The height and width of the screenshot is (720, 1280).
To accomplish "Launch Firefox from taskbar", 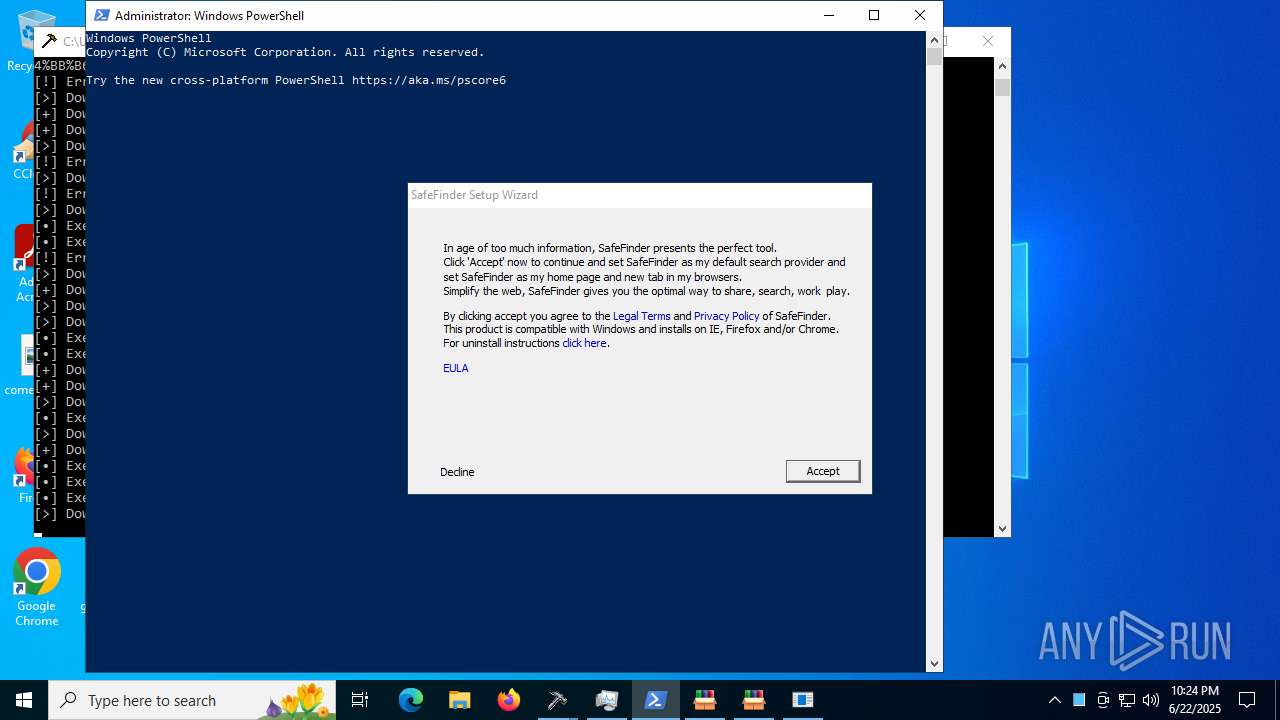I will [509, 700].
